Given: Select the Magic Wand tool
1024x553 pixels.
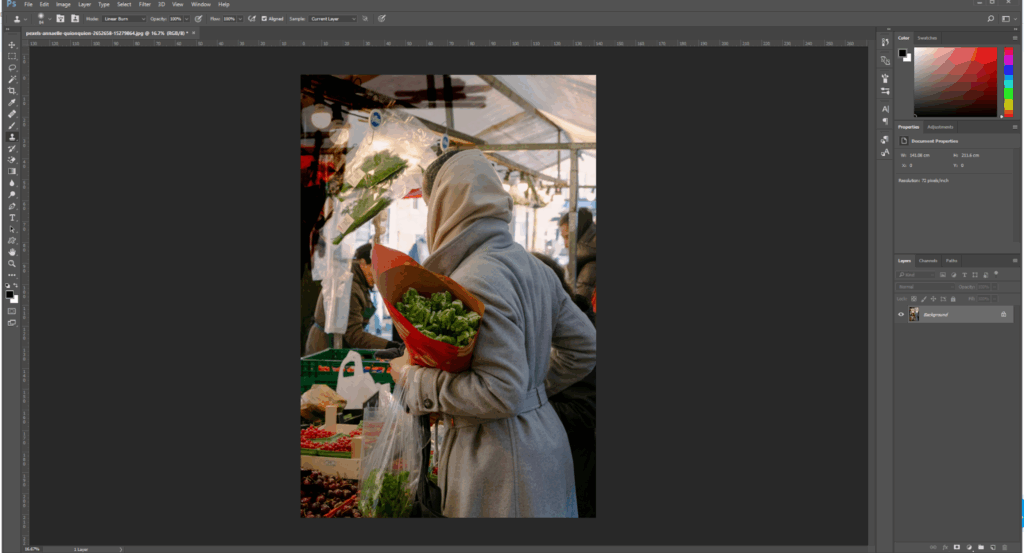Looking at the screenshot, I should 12,79.
